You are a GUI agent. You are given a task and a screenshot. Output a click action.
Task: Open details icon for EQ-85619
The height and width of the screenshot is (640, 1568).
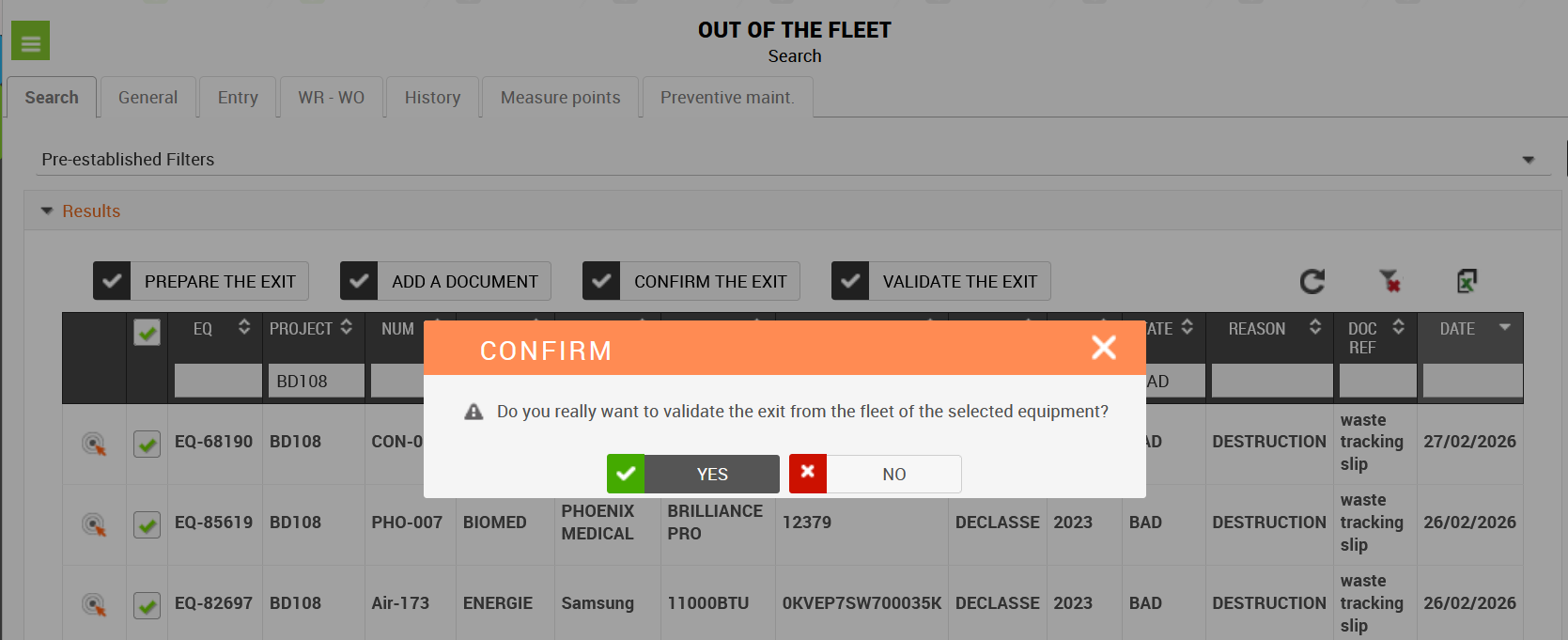tap(94, 524)
